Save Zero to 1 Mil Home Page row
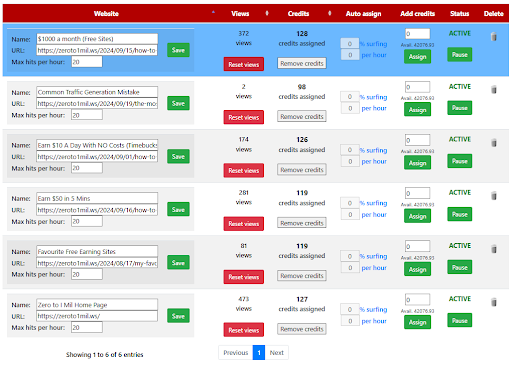512x367 pixels. (x=178, y=316)
